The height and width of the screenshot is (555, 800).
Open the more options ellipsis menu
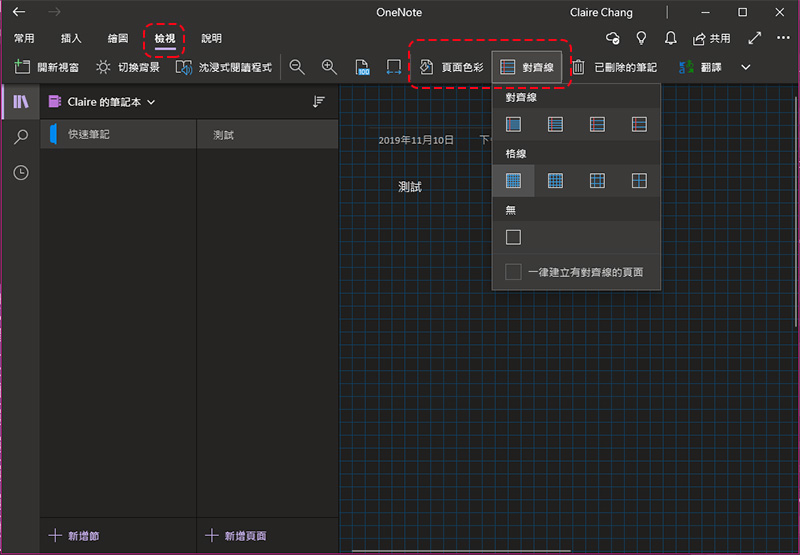pos(783,38)
